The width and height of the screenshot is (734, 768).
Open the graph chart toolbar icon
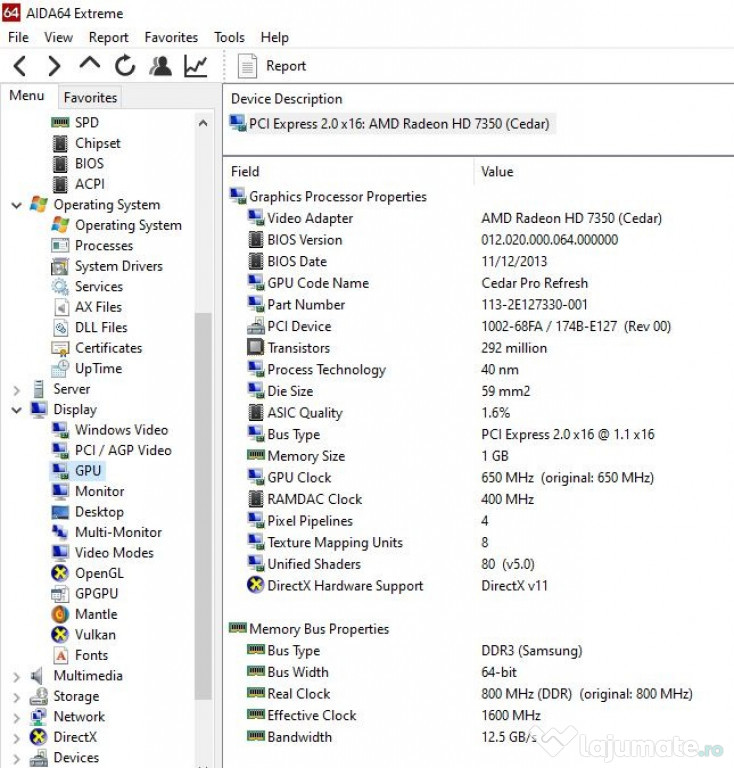195,66
